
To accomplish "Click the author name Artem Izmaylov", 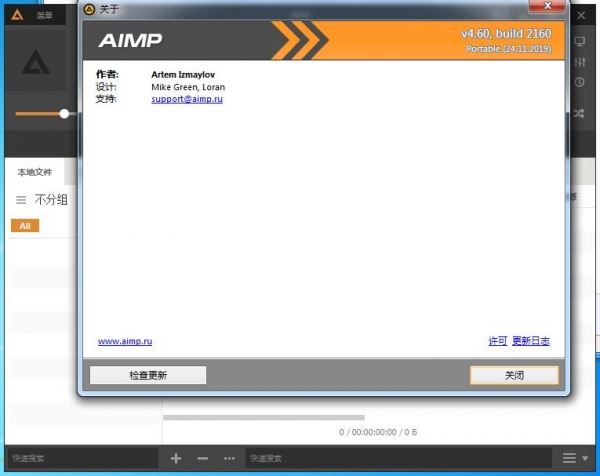I will (183, 75).
